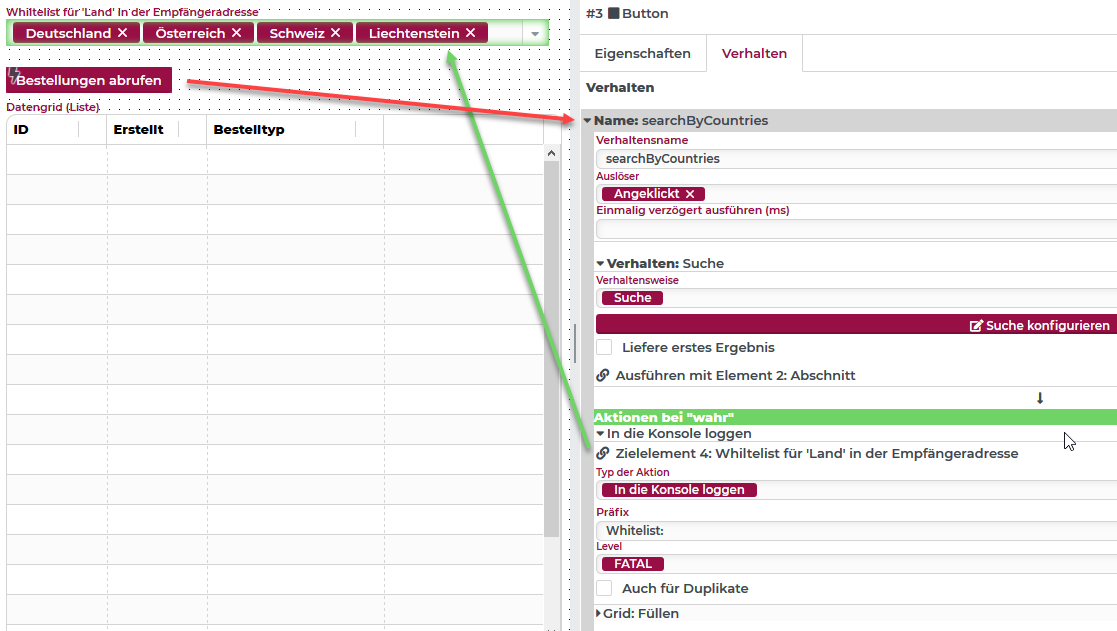Toggle Auch für Duplikate checkbox
Image resolution: width=1117 pixels, height=631 pixels.
click(604, 588)
